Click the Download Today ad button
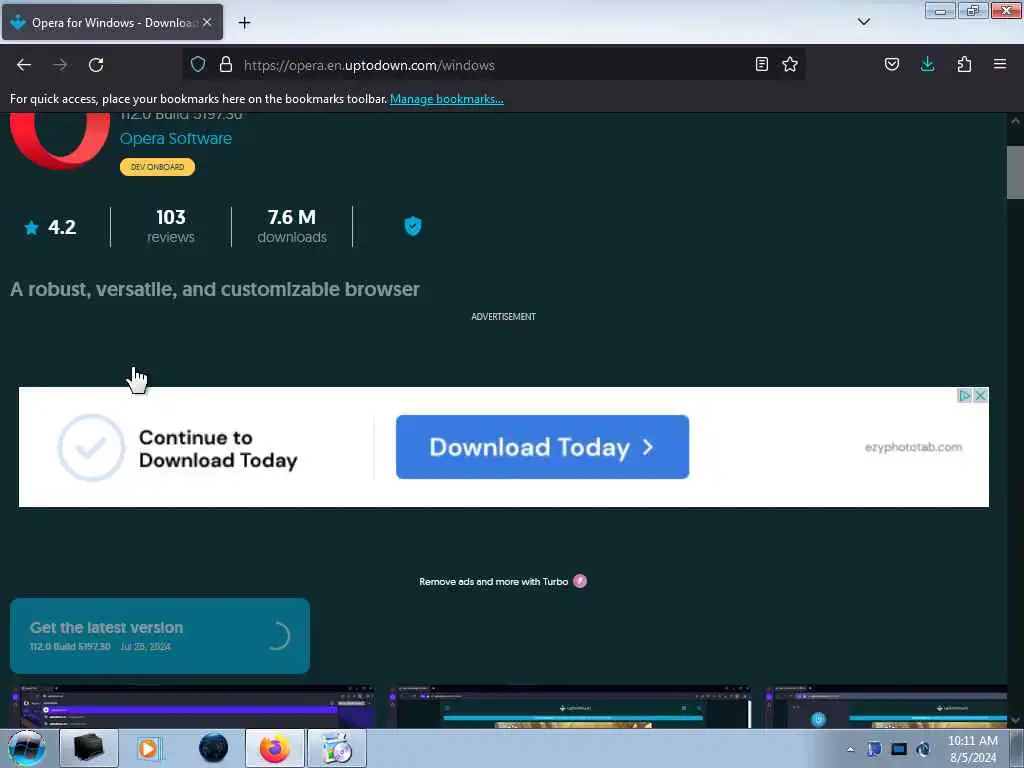The height and width of the screenshot is (768, 1024). coord(542,447)
